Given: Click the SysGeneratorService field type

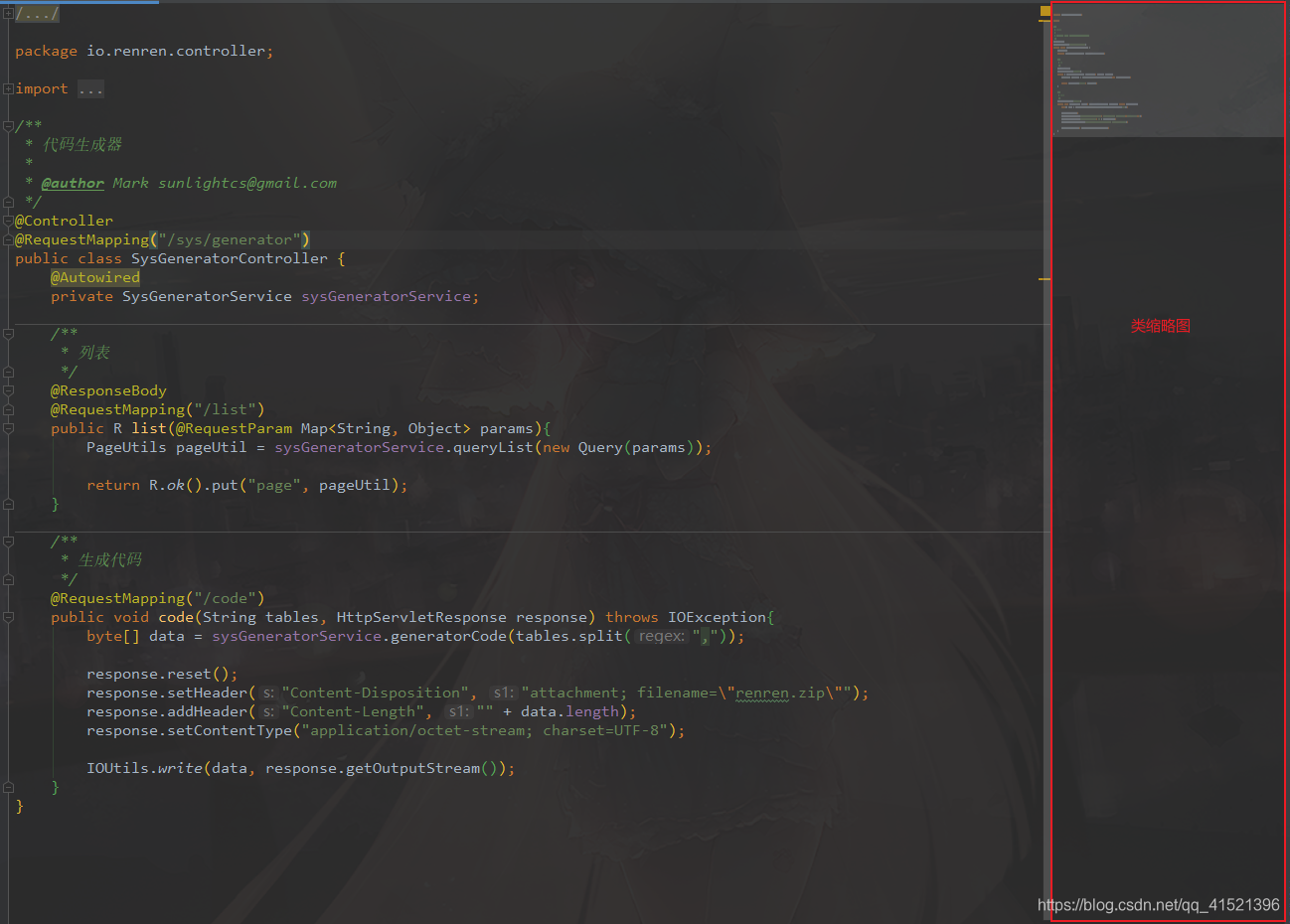Looking at the screenshot, I should [x=207, y=296].
